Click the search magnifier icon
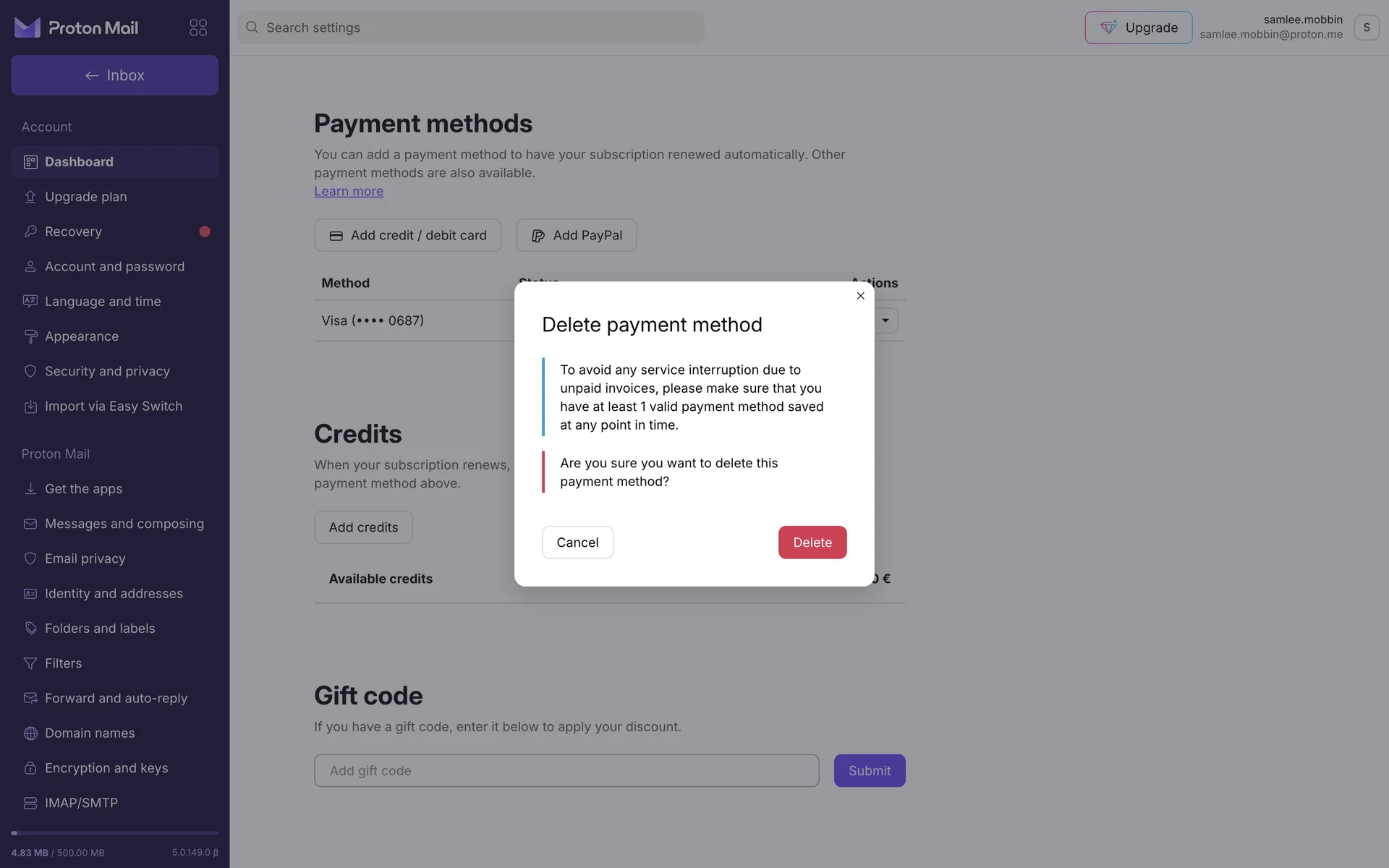 click(x=252, y=27)
